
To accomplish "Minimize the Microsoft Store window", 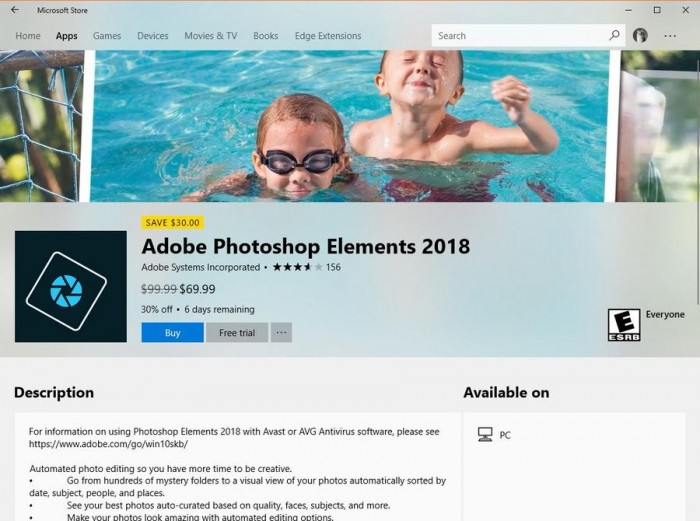I will pyautogui.click(x=628, y=10).
